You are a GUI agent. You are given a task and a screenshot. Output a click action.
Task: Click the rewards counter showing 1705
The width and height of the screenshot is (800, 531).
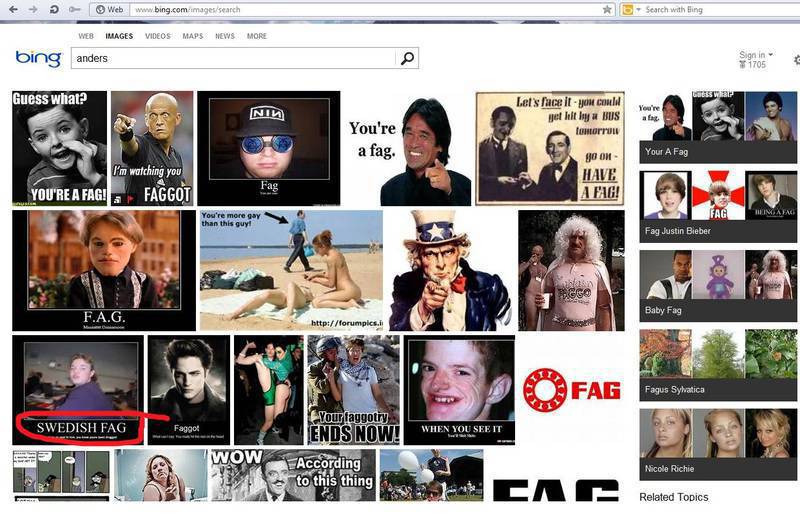point(753,64)
